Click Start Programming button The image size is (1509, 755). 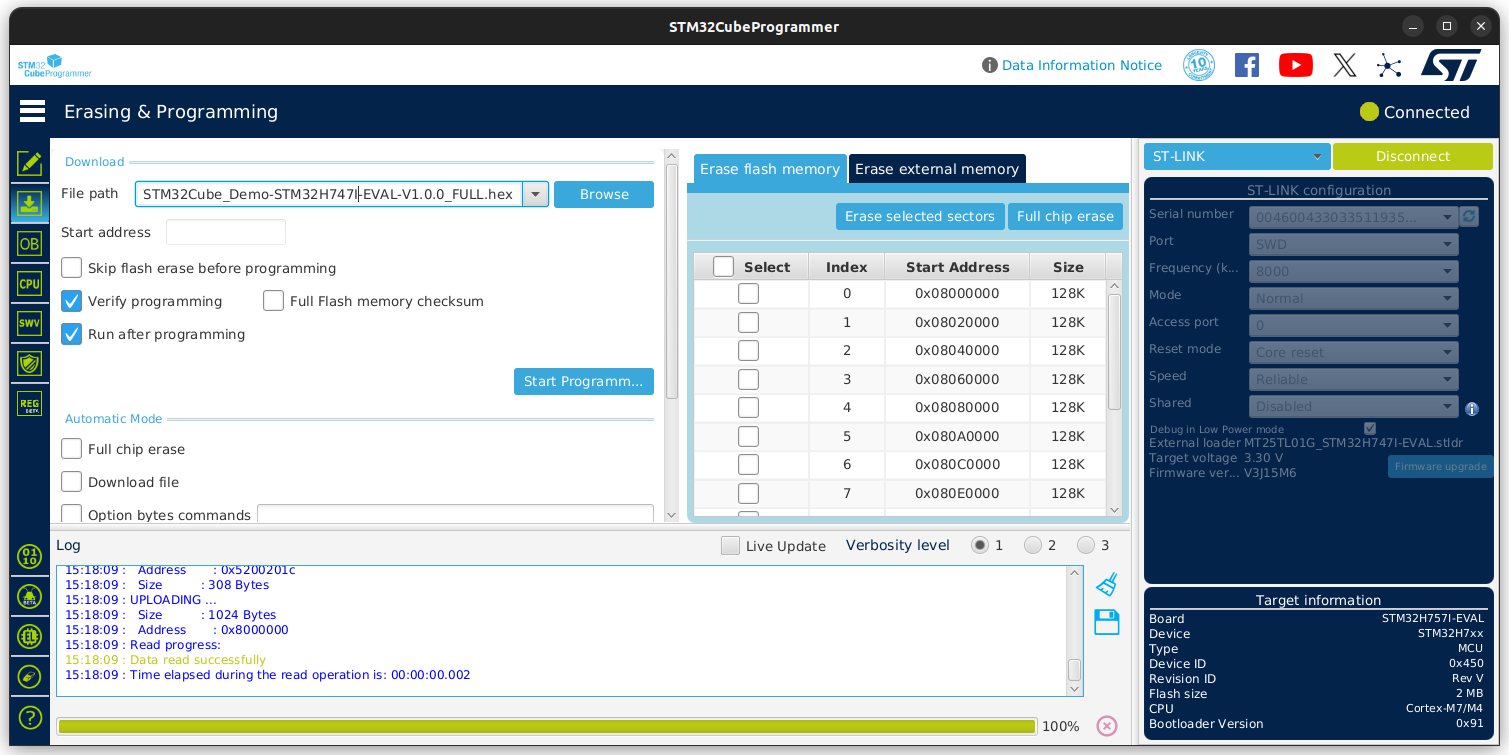[x=584, y=381]
